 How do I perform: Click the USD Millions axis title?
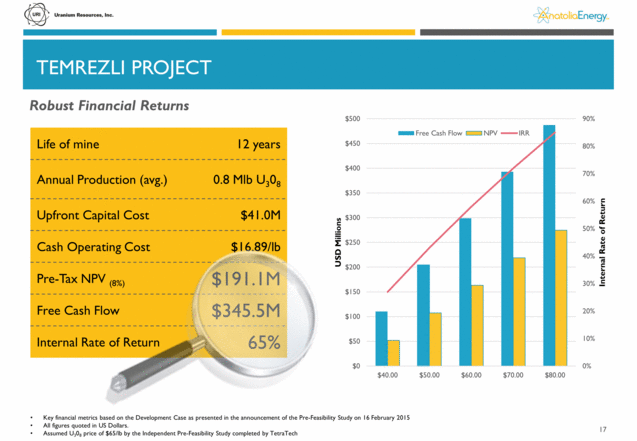click(x=338, y=242)
